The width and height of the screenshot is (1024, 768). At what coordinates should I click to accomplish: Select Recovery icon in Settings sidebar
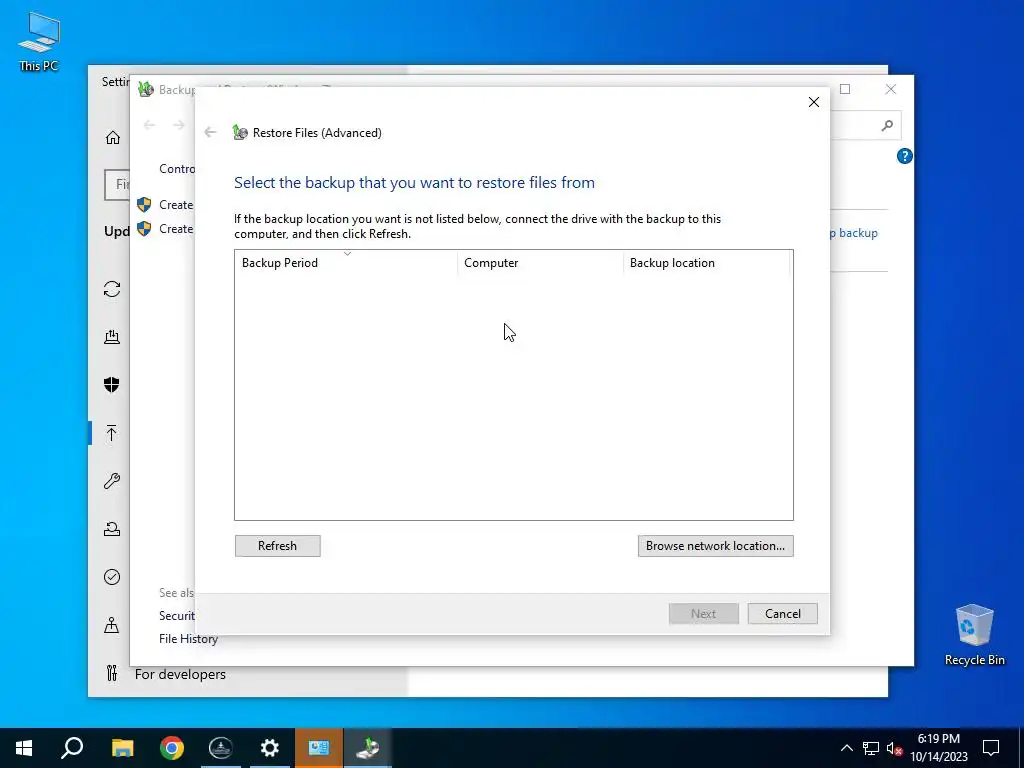click(112, 529)
